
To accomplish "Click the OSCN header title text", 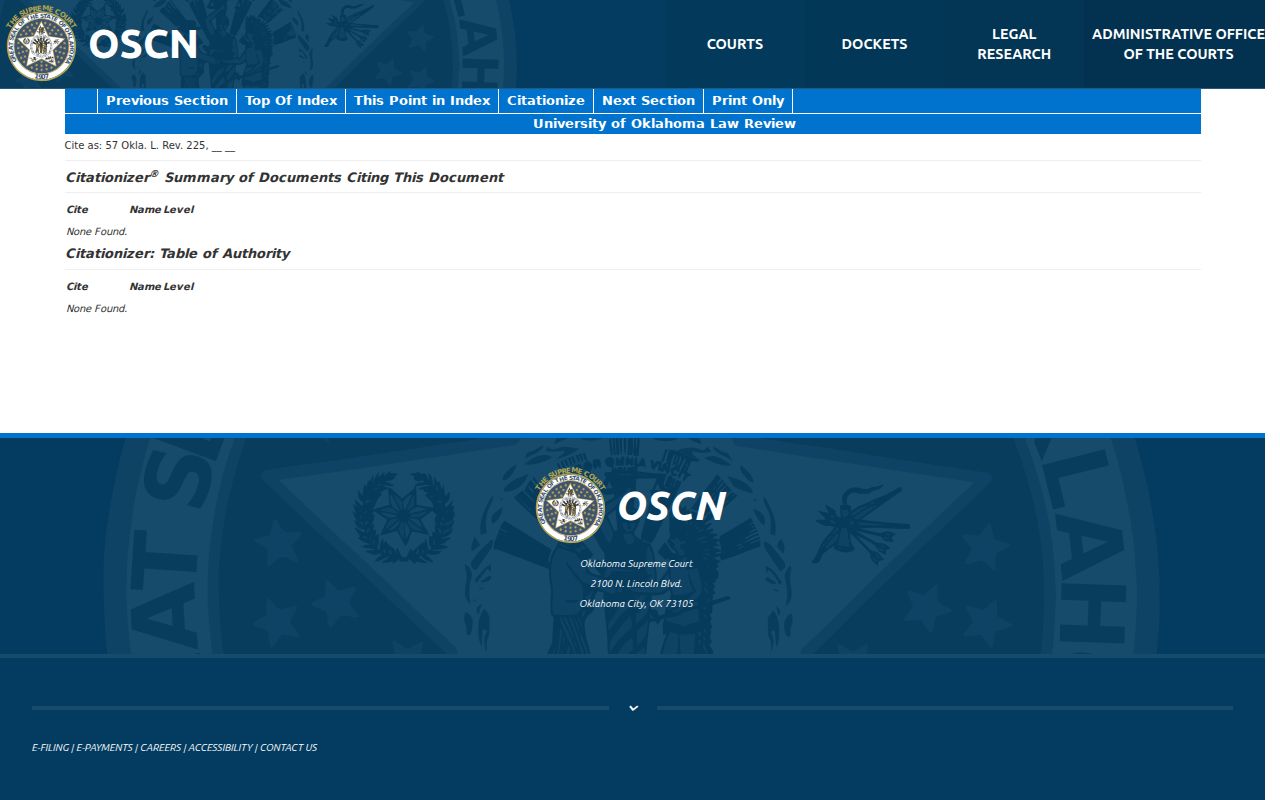I will point(143,45).
